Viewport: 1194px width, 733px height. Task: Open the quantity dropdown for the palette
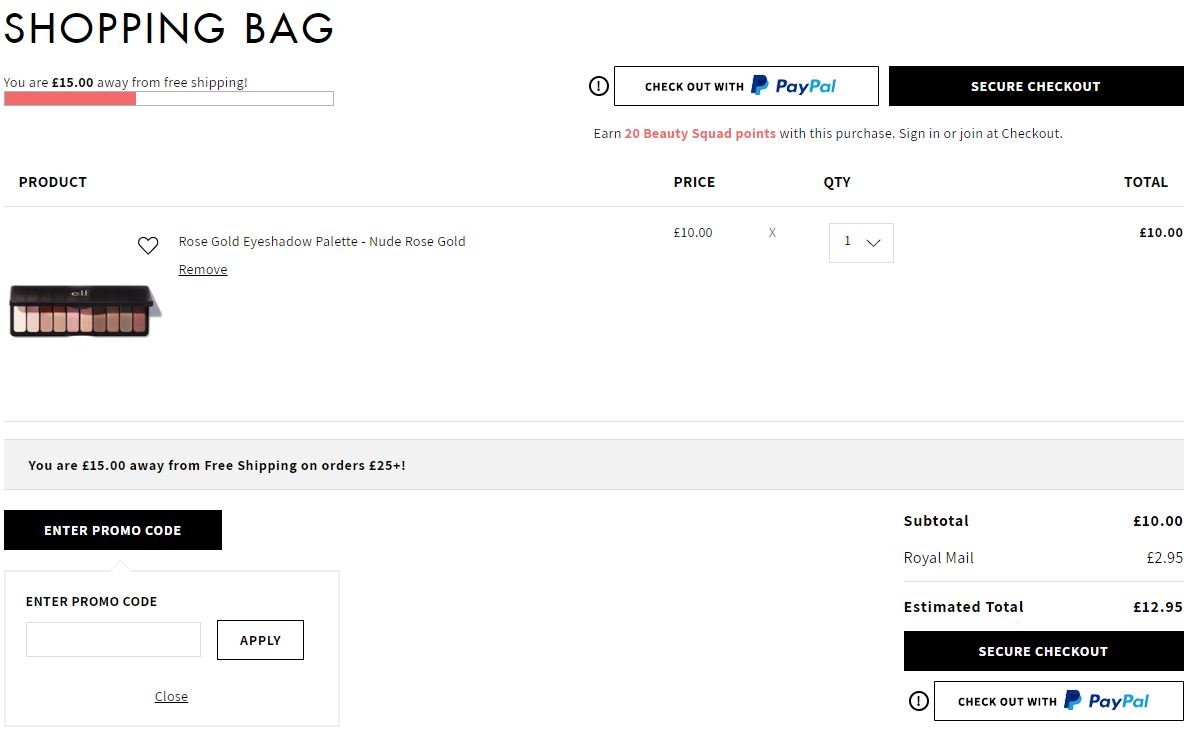(861, 243)
